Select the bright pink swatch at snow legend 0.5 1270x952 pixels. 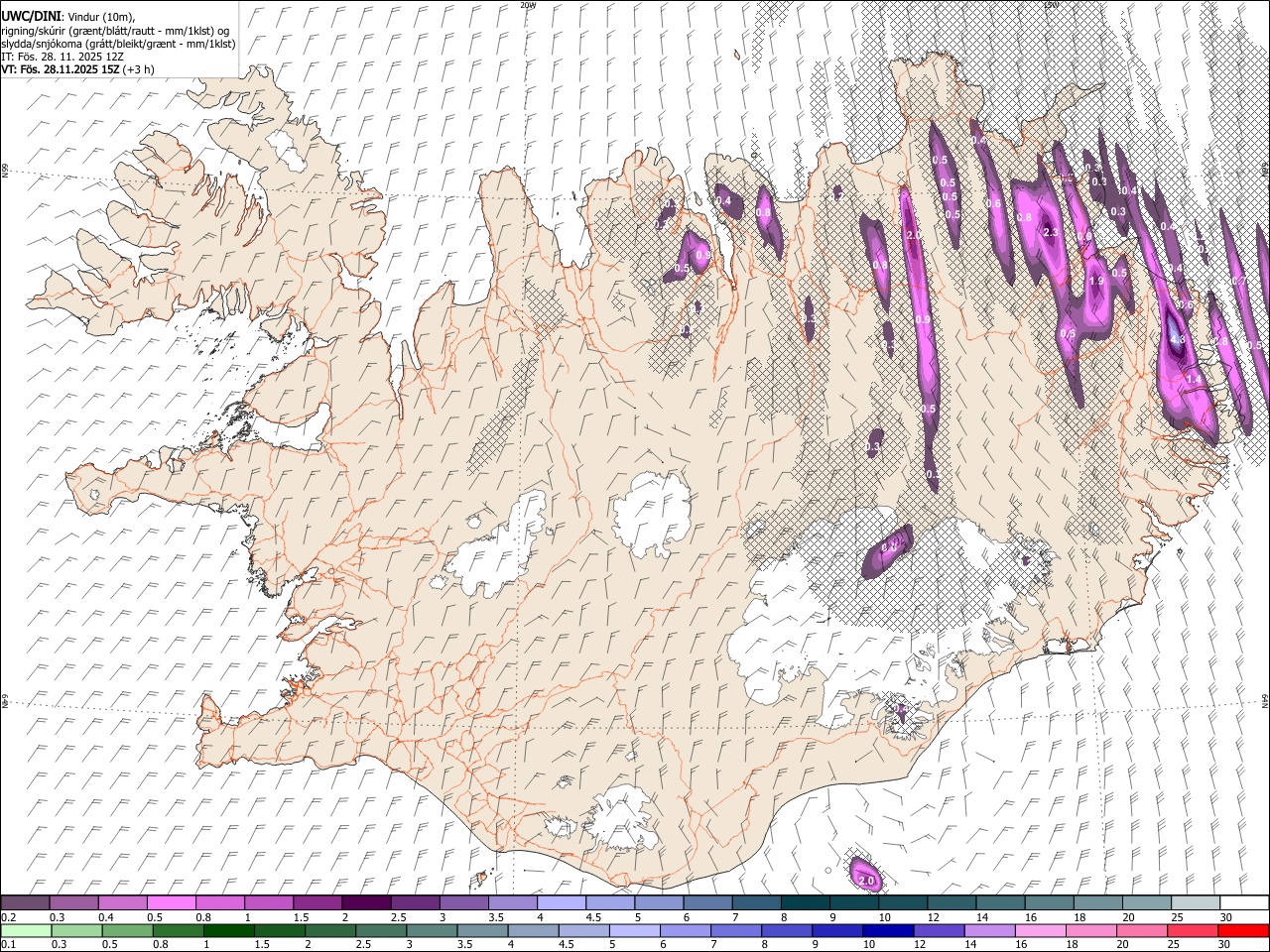click(x=172, y=902)
